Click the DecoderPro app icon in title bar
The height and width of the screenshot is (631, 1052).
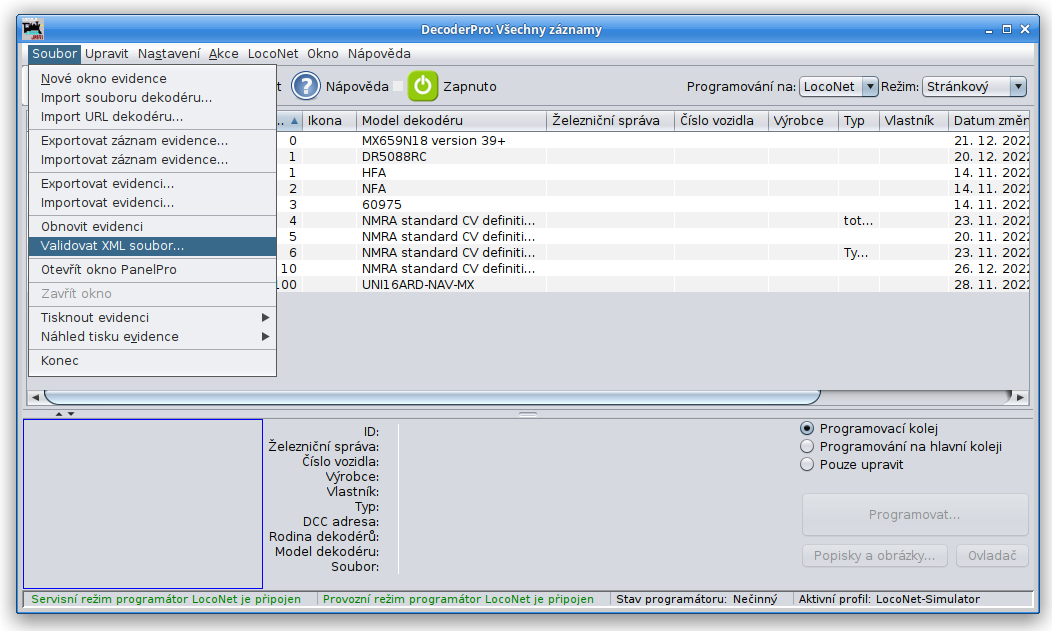[33, 29]
